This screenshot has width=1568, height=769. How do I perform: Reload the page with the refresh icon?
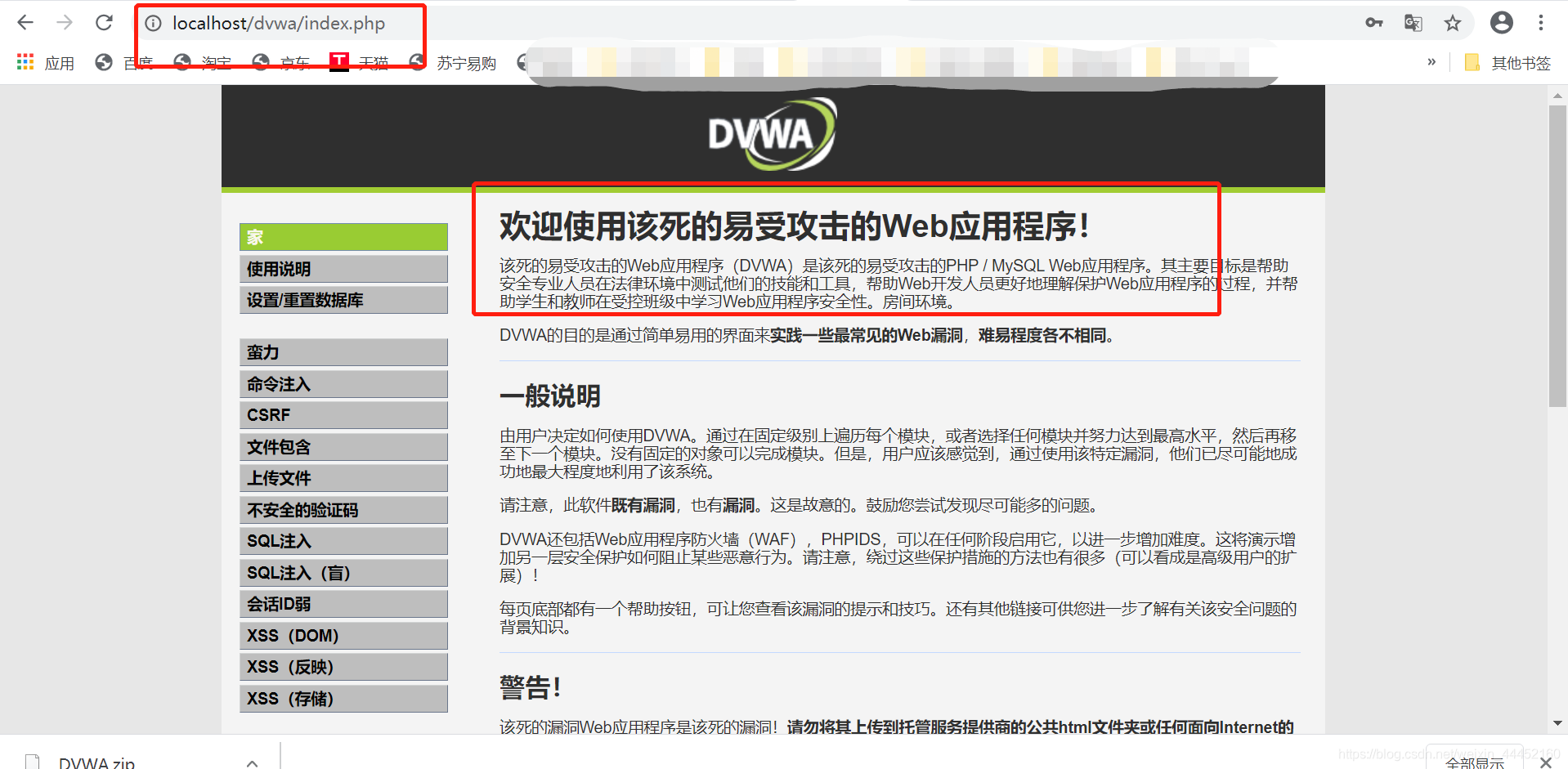click(x=104, y=23)
